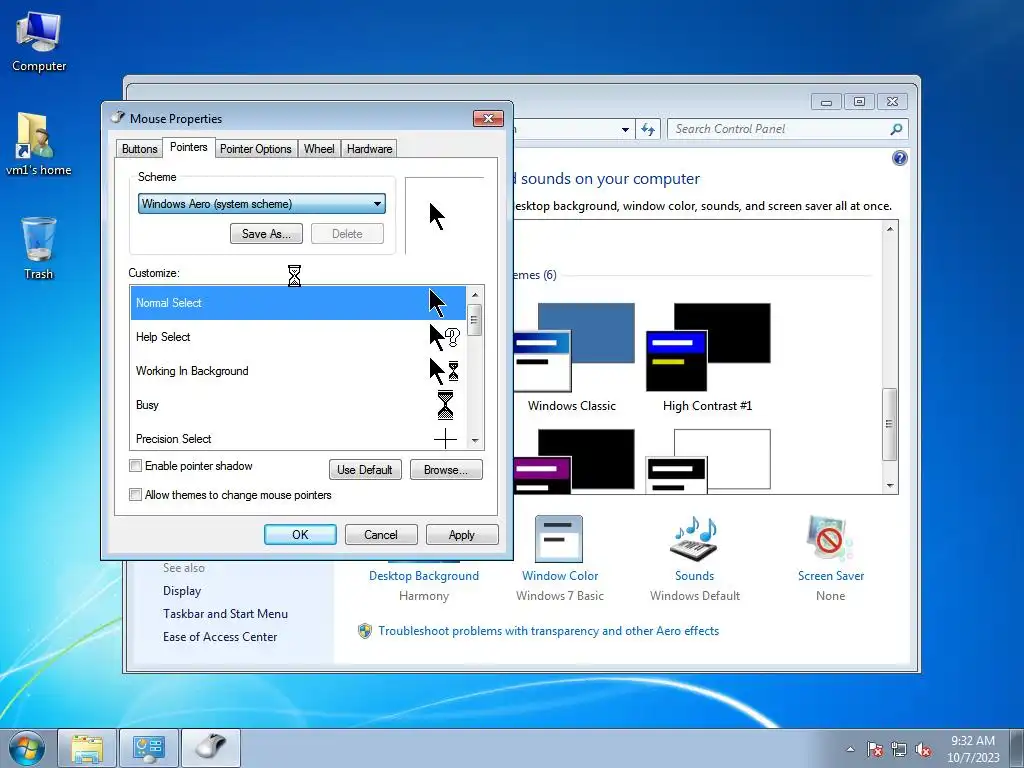Viewport: 1024px width, 768px height.
Task: Close the Mouse Properties dialog
Action: pos(488,118)
